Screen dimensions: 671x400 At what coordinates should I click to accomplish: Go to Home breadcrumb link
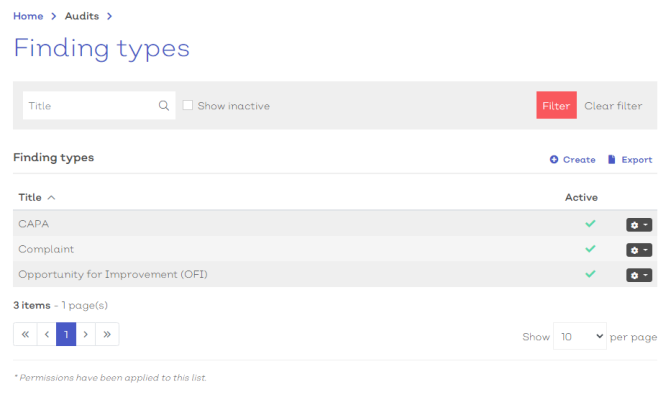28,16
